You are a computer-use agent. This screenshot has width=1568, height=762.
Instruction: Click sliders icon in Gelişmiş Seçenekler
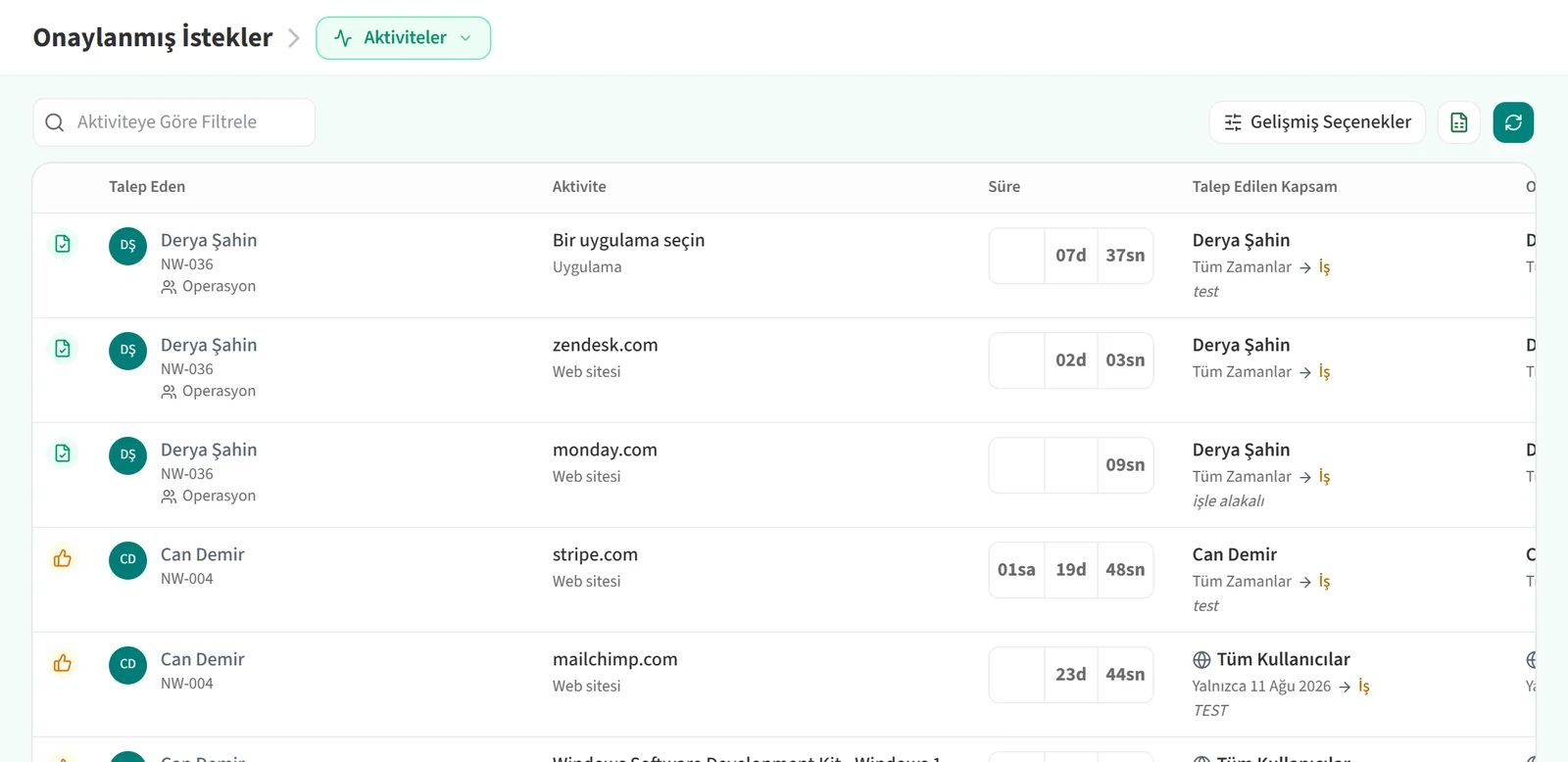point(1233,122)
